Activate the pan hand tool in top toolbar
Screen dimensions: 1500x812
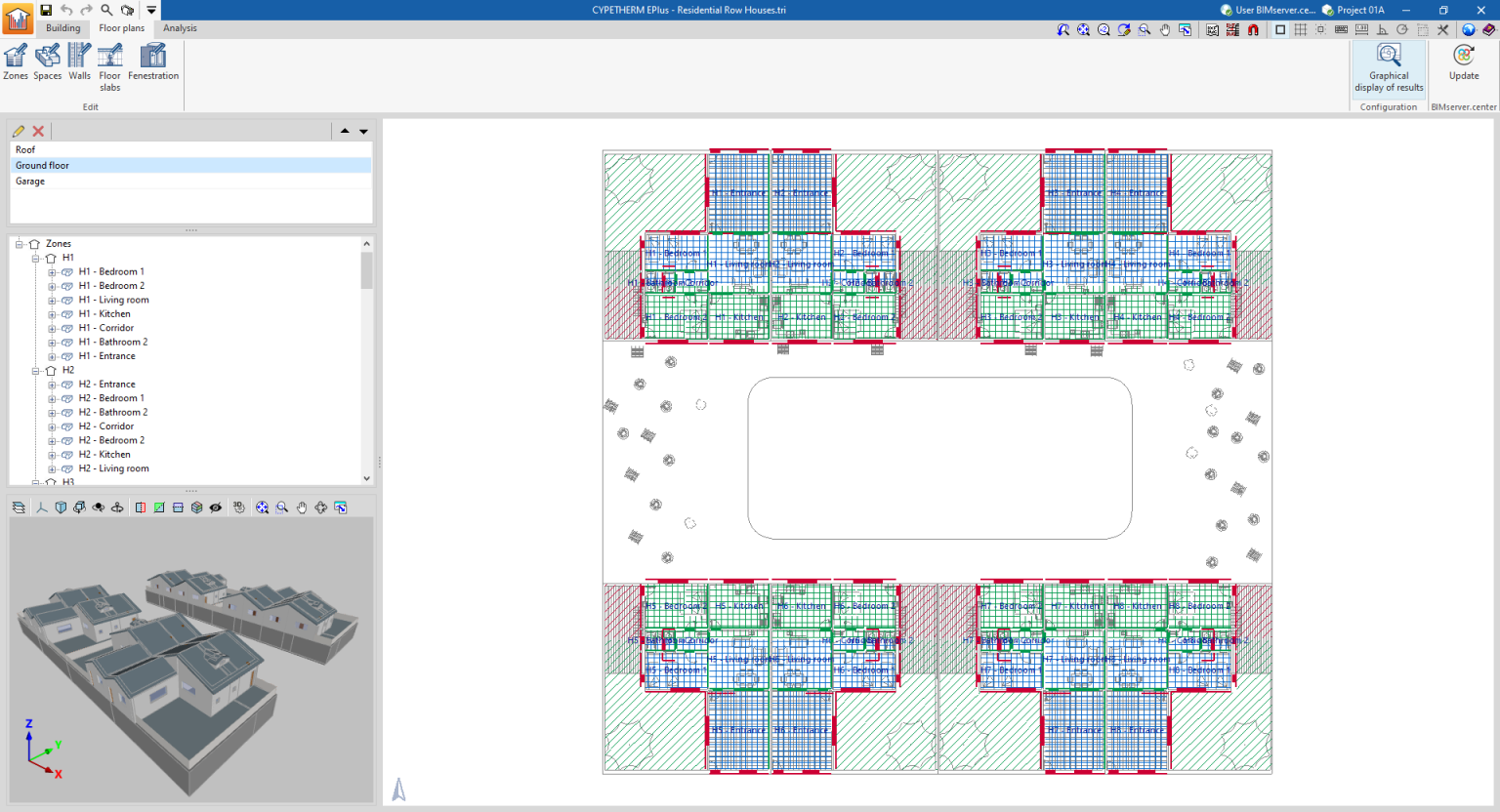click(x=1165, y=30)
